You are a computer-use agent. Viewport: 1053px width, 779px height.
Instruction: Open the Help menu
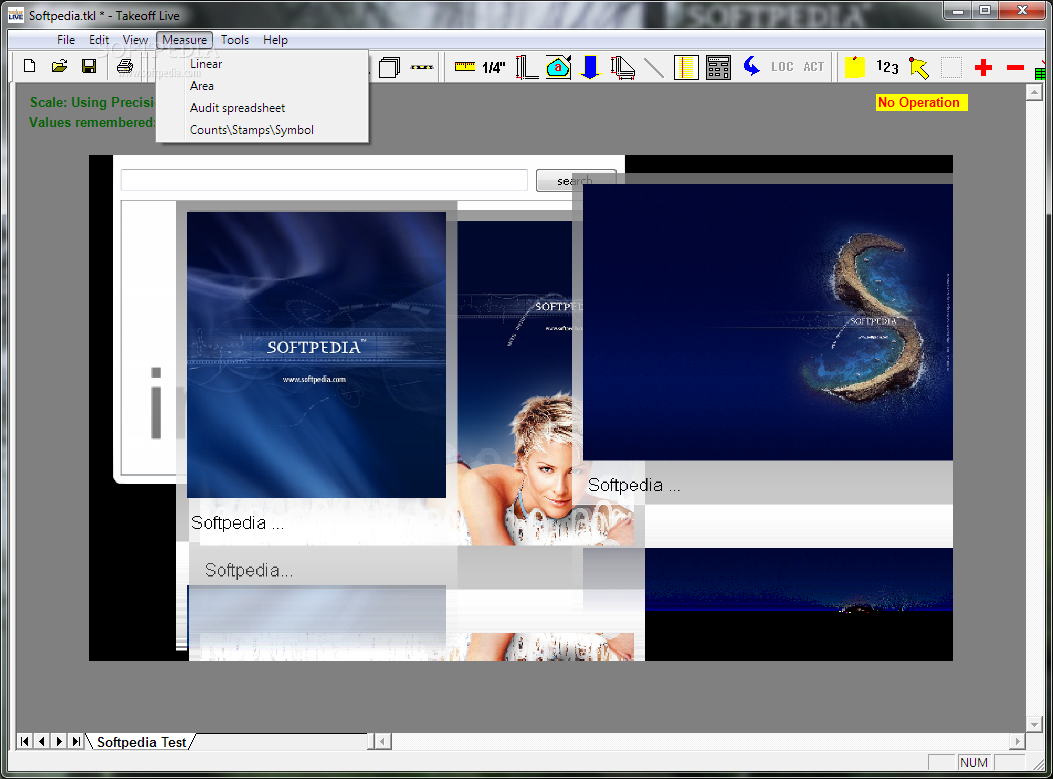point(275,40)
